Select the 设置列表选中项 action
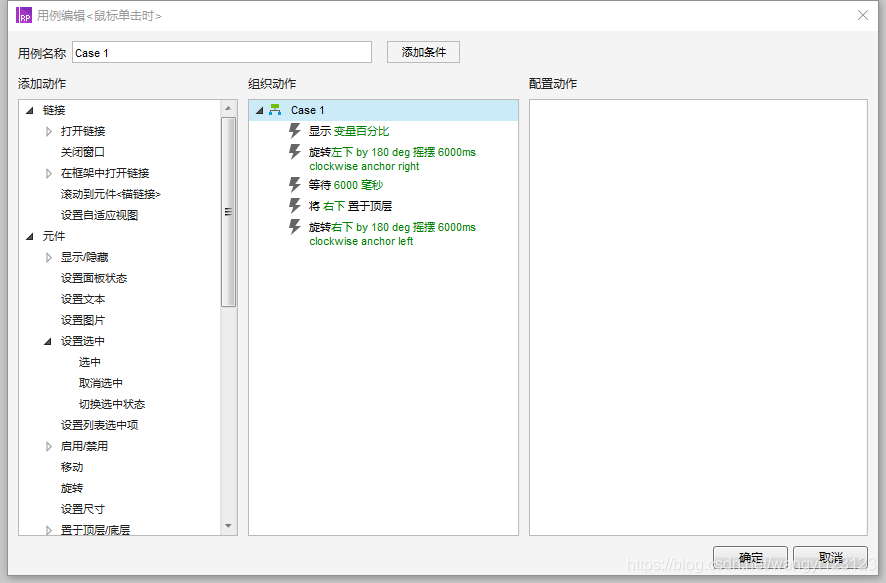Viewport: 886px width, 583px height. pyautogui.click(x=99, y=425)
